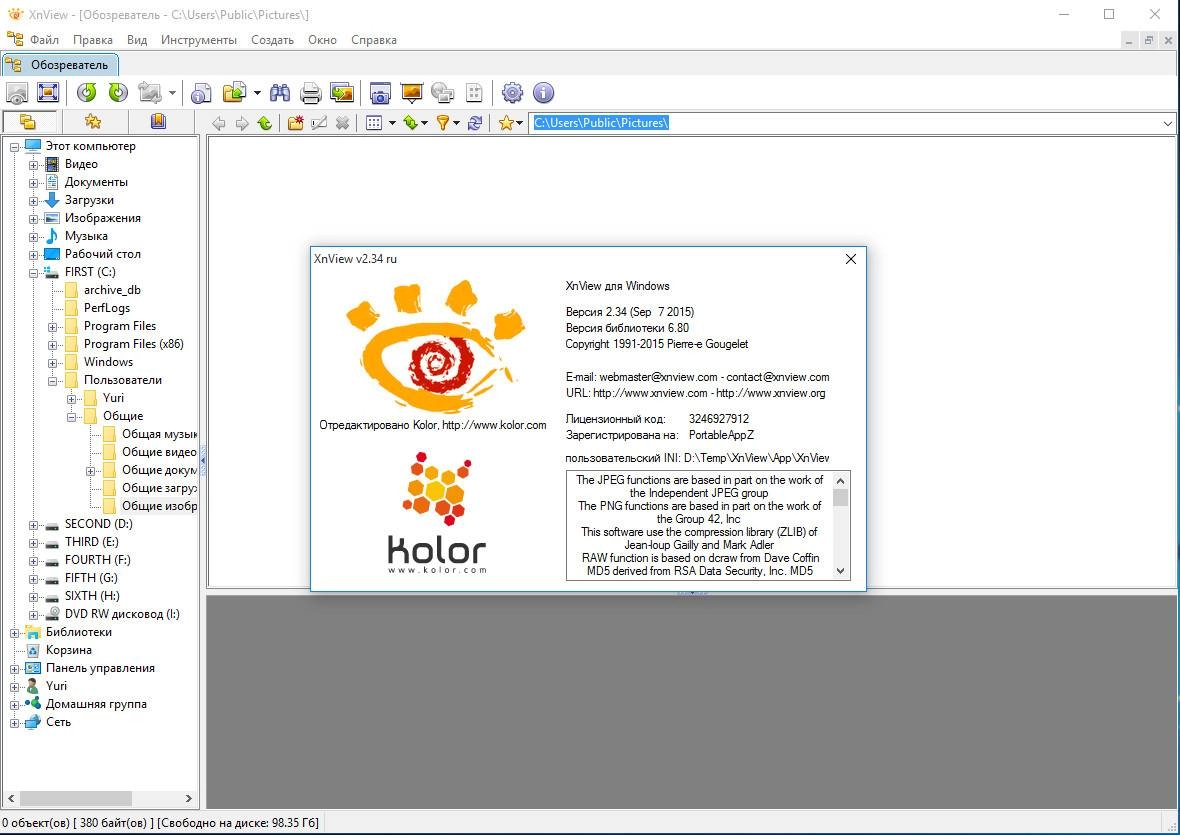Open options gear icon
Image resolution: width=1180 pixels, height=835 pixels.
512,93
